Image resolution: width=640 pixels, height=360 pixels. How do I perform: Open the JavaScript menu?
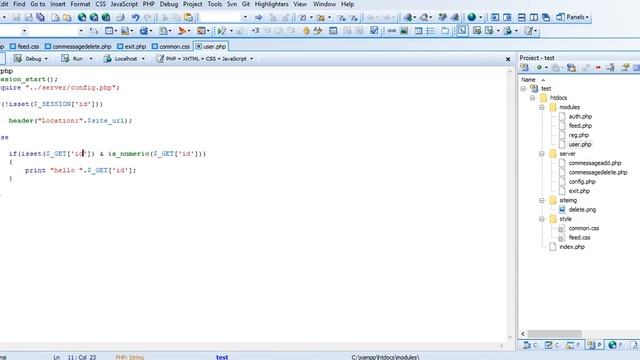coord(124,4)
